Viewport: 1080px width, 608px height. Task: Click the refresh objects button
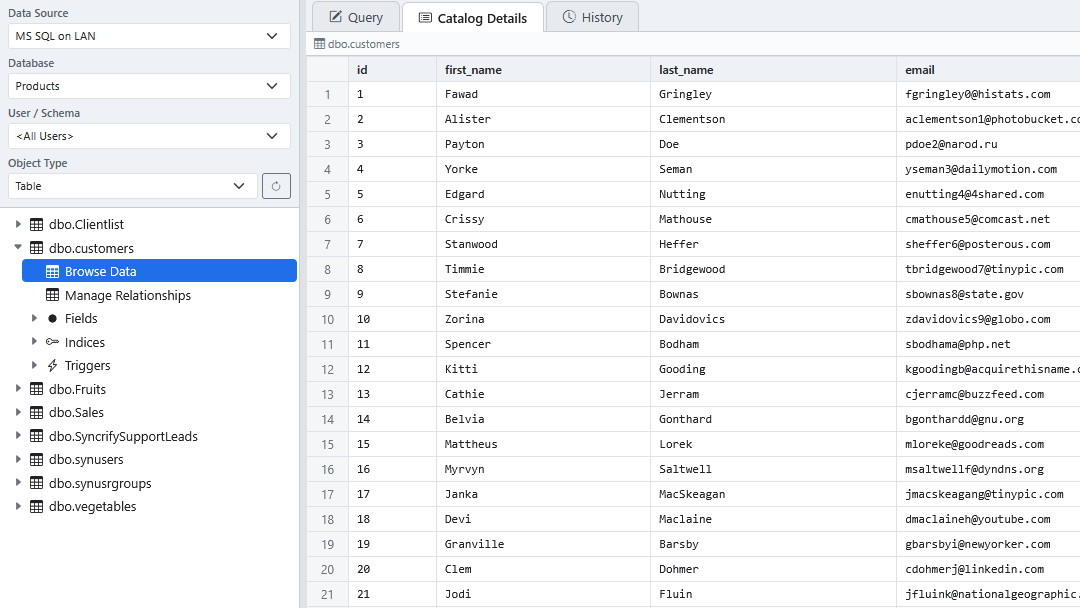(x=276, y=186)
